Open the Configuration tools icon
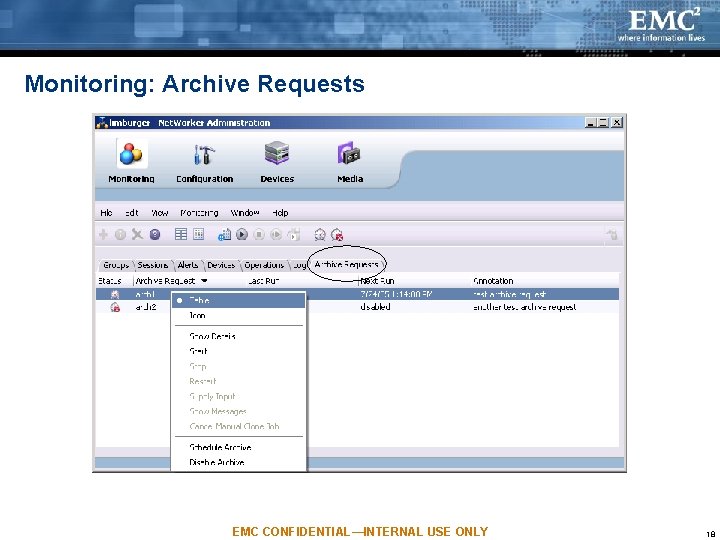 click(204, 154)
